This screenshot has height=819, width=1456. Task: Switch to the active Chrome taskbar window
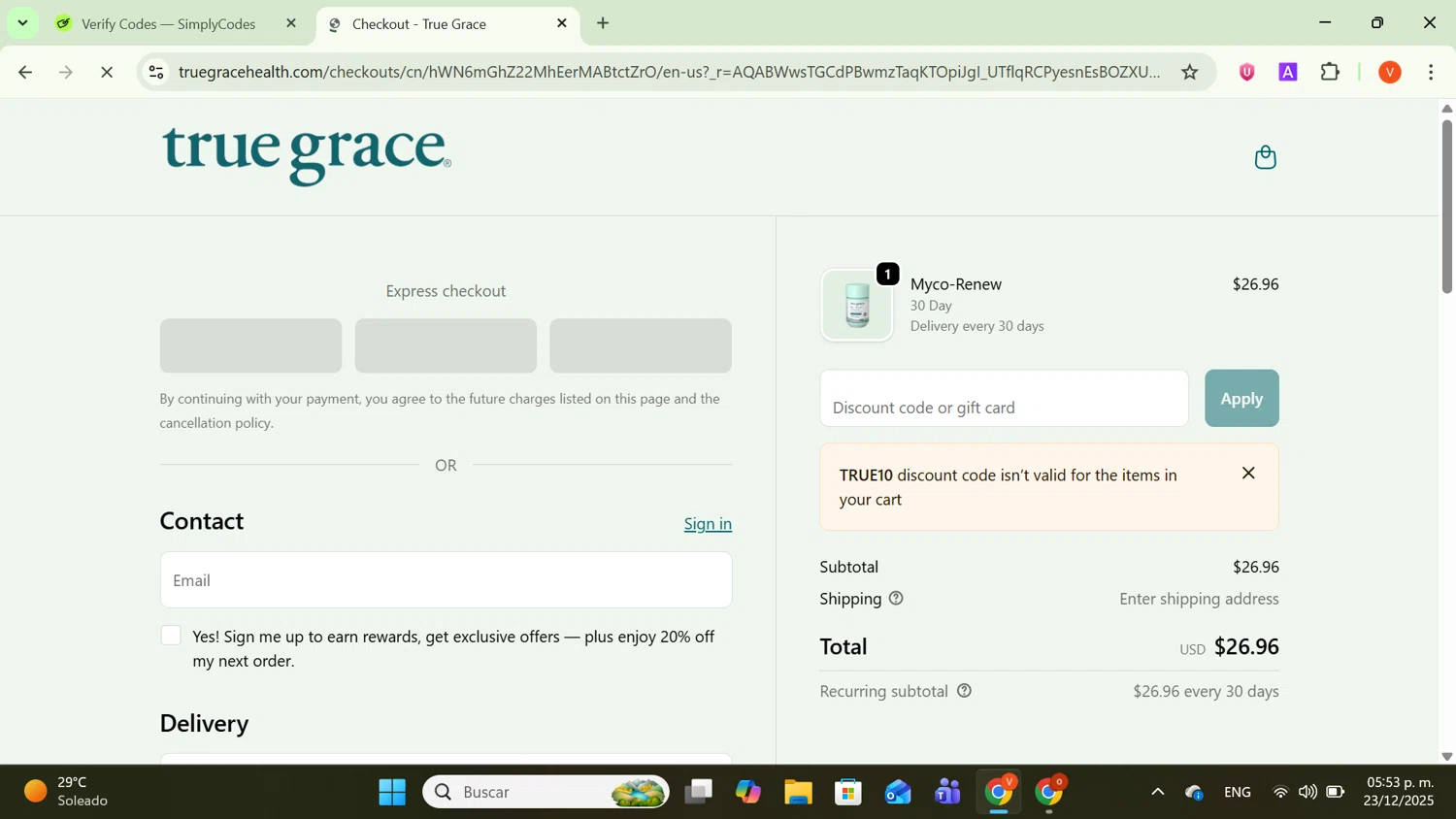click(x=999, y=793)
